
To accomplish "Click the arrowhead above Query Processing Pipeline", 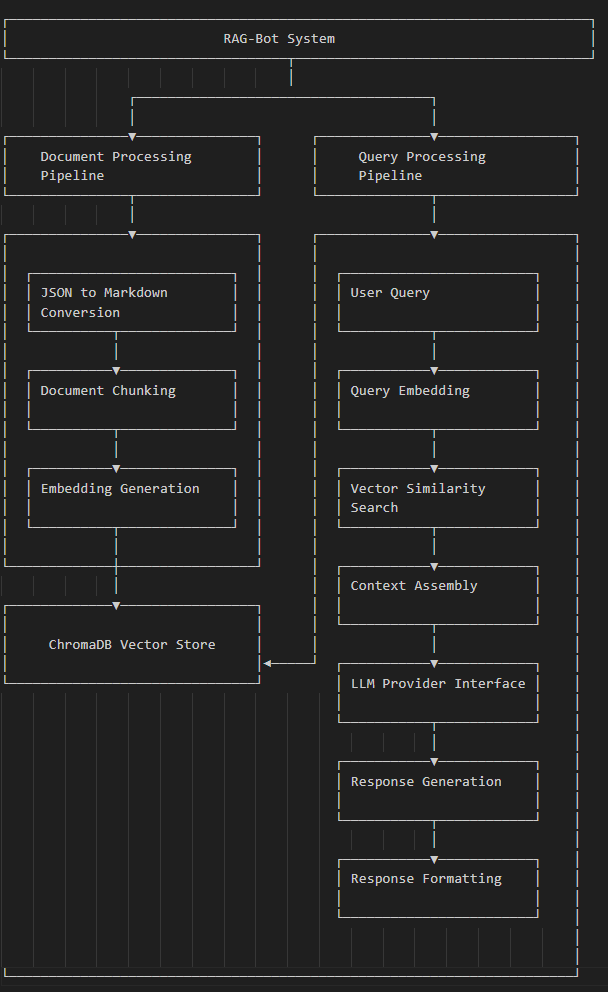I will pyautogui.click(x=434, y=136).
